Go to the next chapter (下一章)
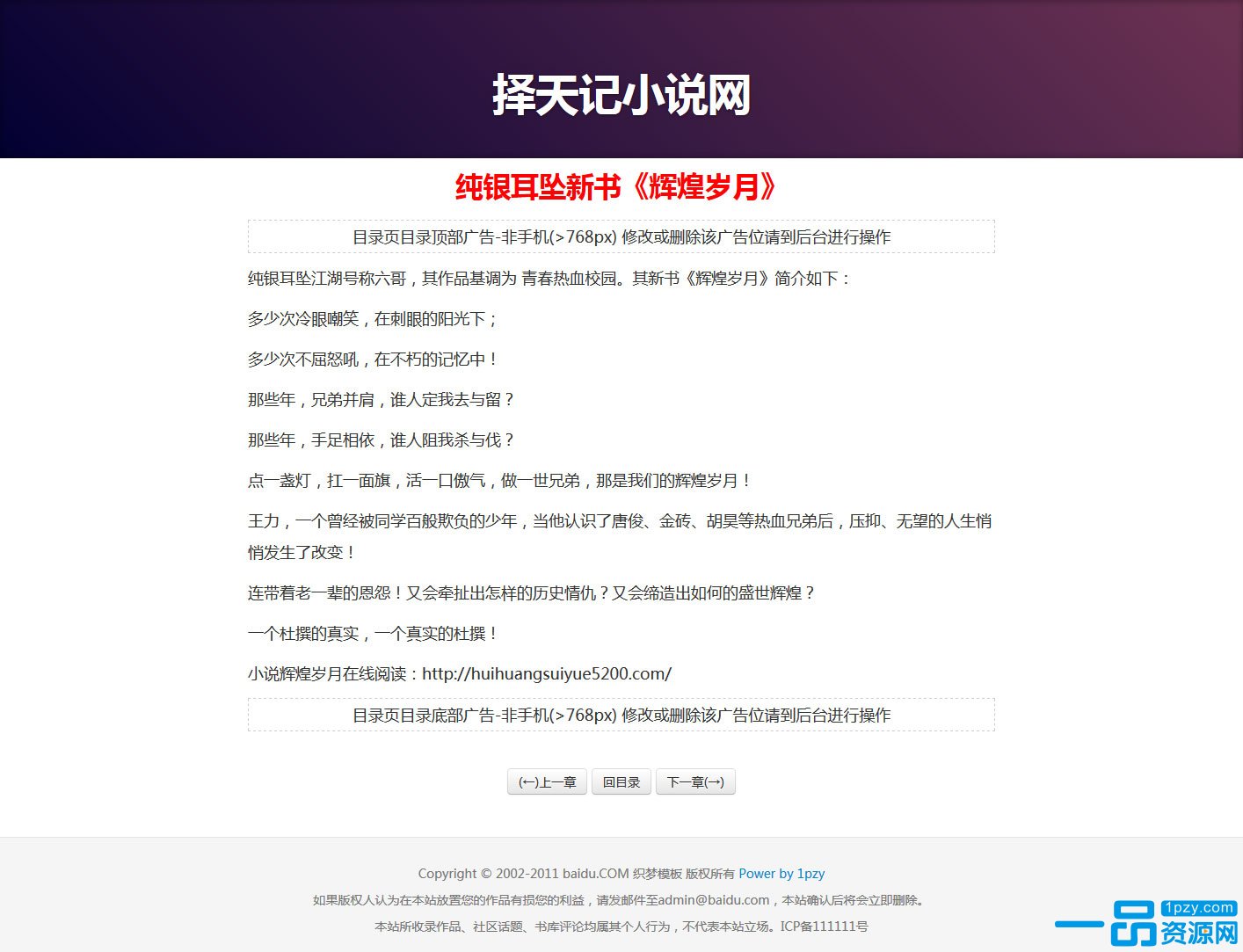Viewport: 1243px width, 952px height. tap(695, 781)
